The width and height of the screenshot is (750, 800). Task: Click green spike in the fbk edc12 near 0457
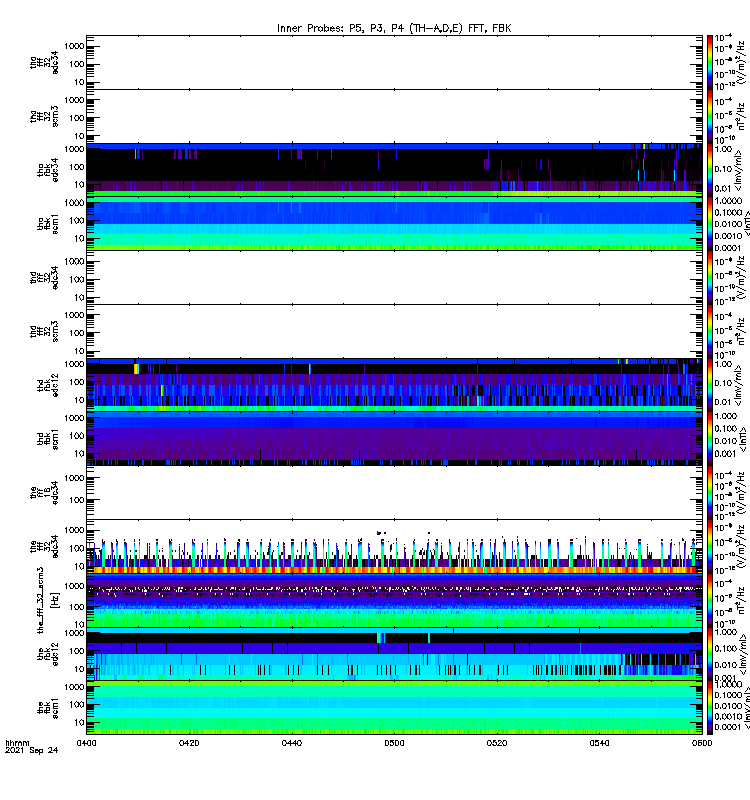coord(379,638)
